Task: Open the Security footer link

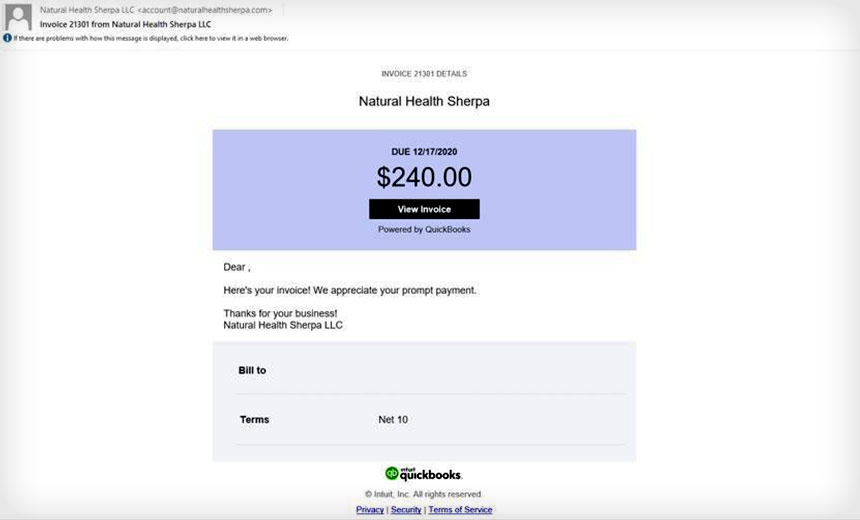Action: point(406,510)
